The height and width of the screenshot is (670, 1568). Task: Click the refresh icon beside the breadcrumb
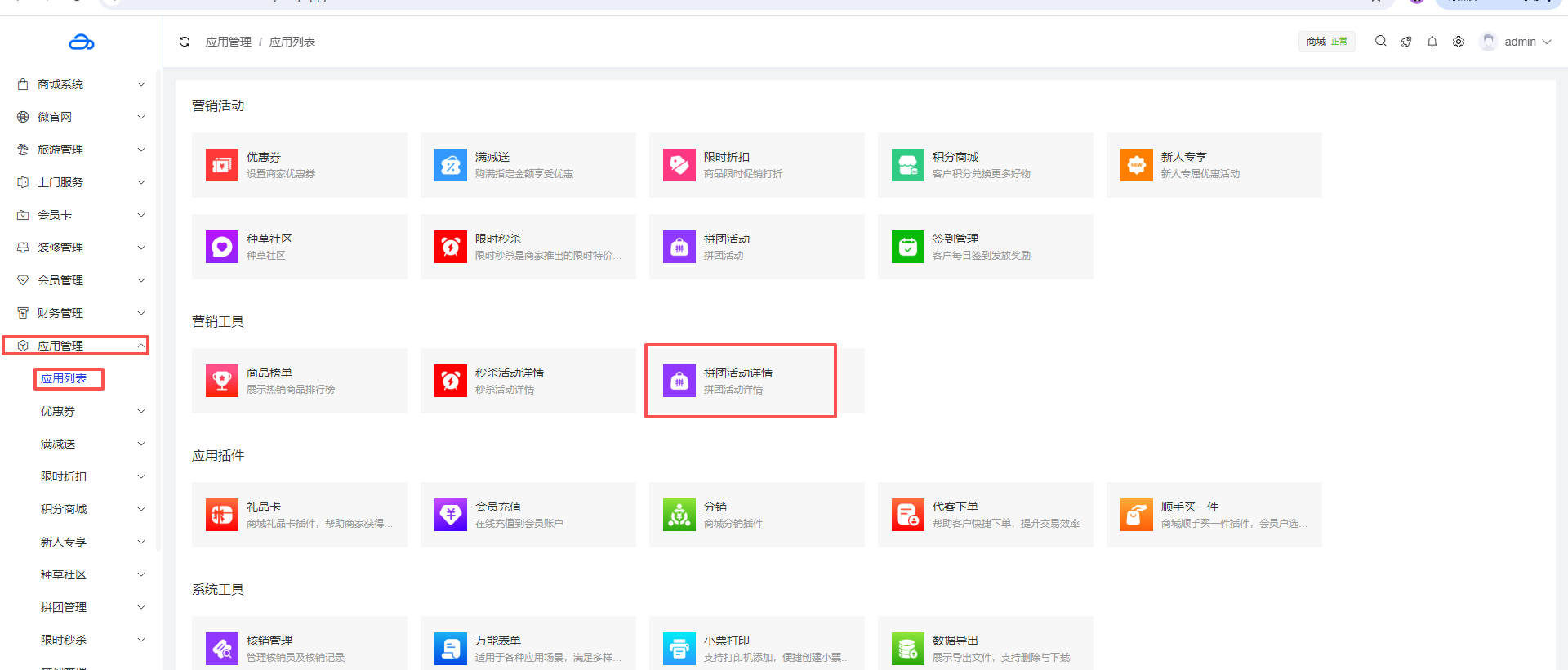point(185,42)
